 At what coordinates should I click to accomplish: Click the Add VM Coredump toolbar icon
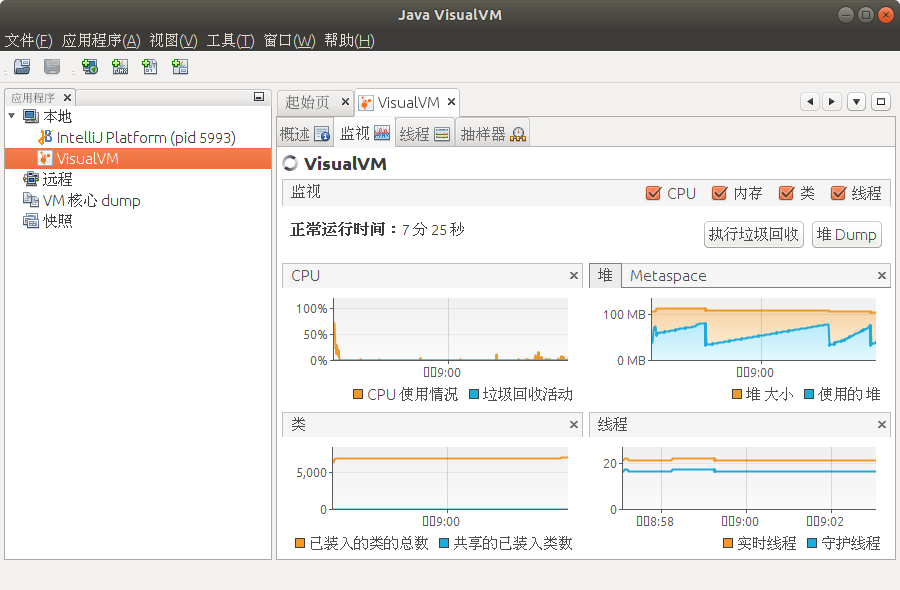point(150,67)
